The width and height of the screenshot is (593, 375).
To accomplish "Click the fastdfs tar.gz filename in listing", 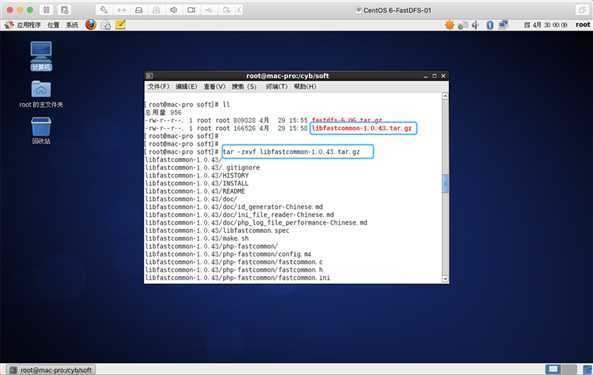I will coord(347,120).
